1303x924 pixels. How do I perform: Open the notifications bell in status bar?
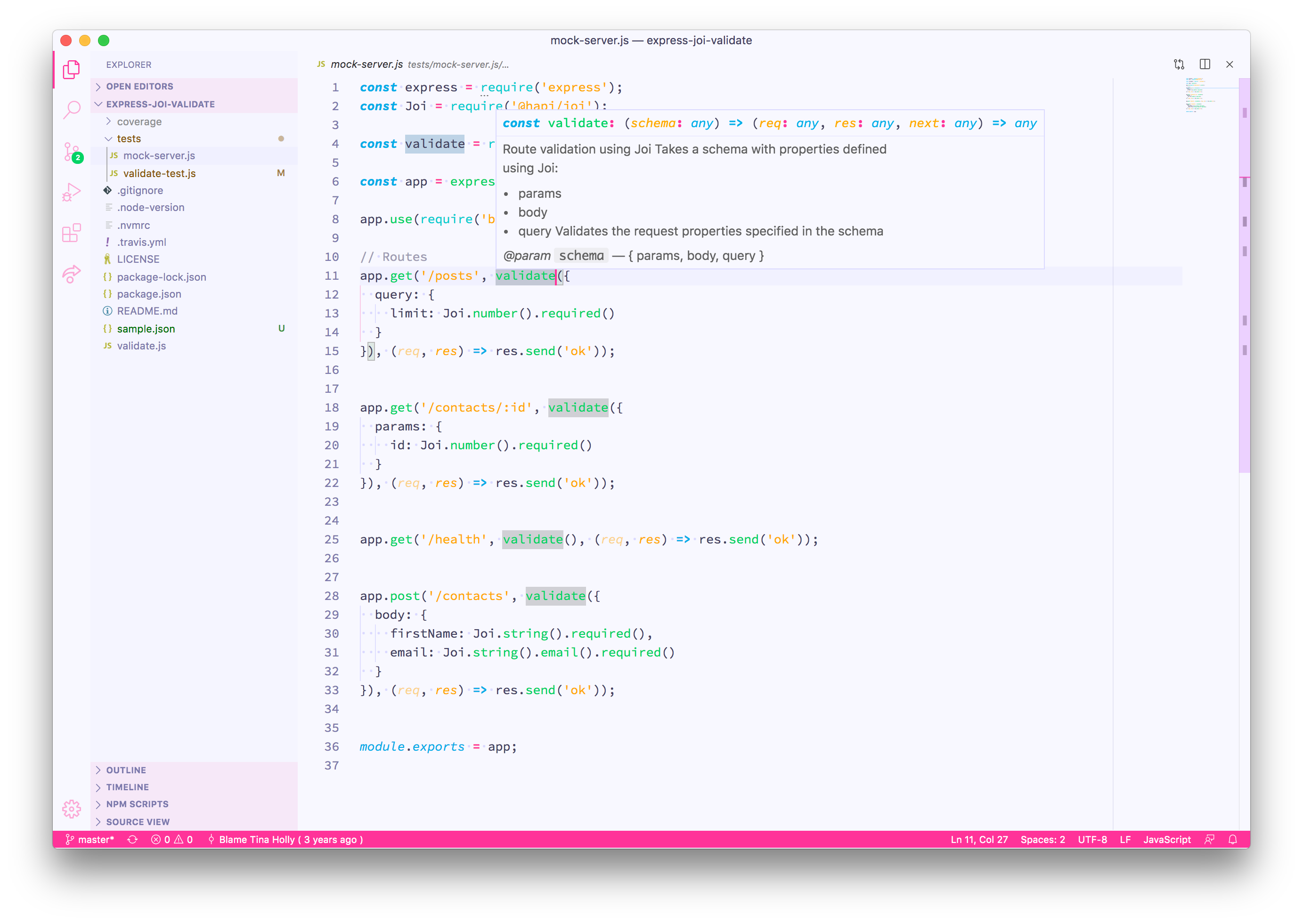[x=1232, y=839]
